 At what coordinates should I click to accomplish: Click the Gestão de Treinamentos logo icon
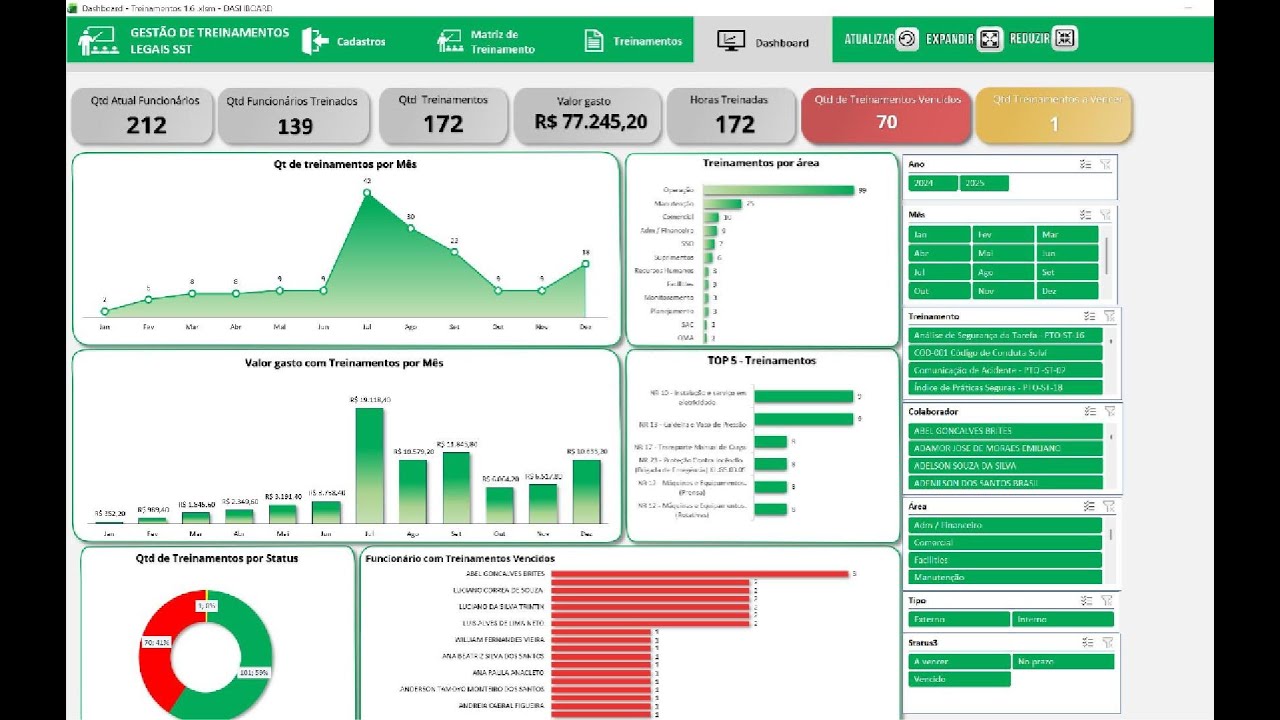99,40
